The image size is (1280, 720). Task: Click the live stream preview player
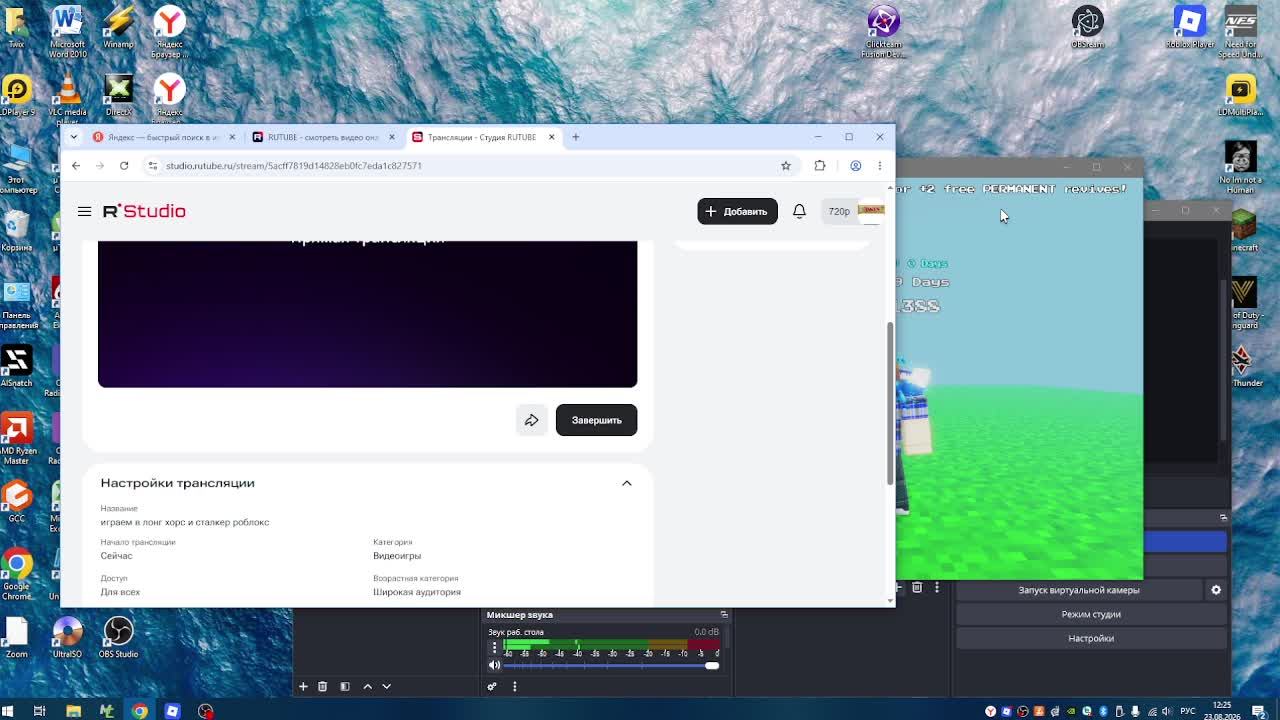click(367, 314)
